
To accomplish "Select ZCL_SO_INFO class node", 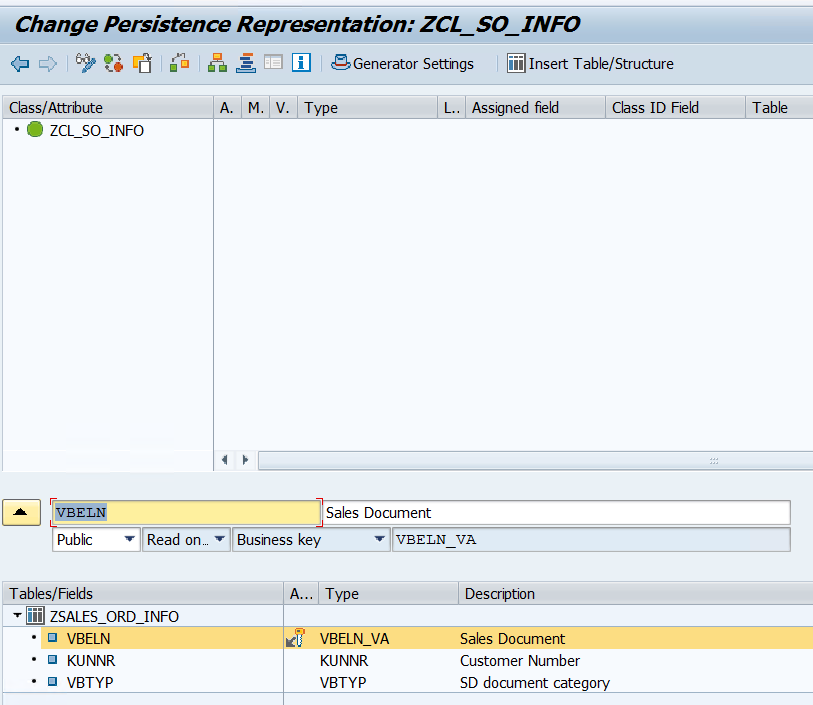I will 96,131.
